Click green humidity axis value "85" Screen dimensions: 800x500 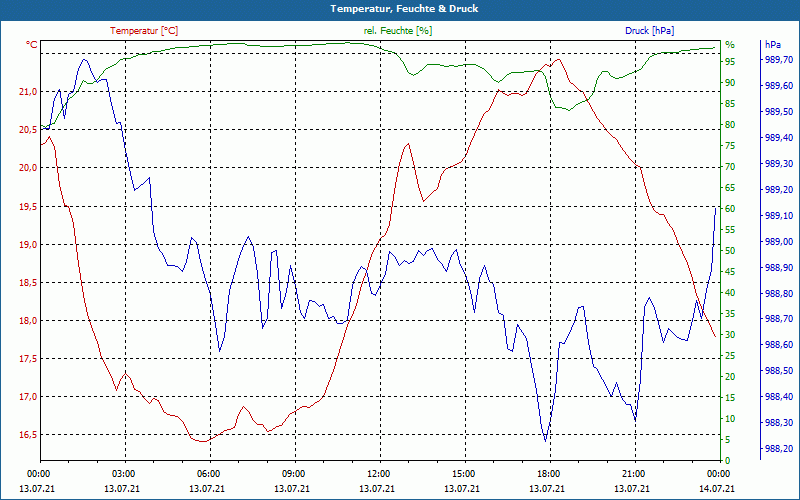point(730,104)
